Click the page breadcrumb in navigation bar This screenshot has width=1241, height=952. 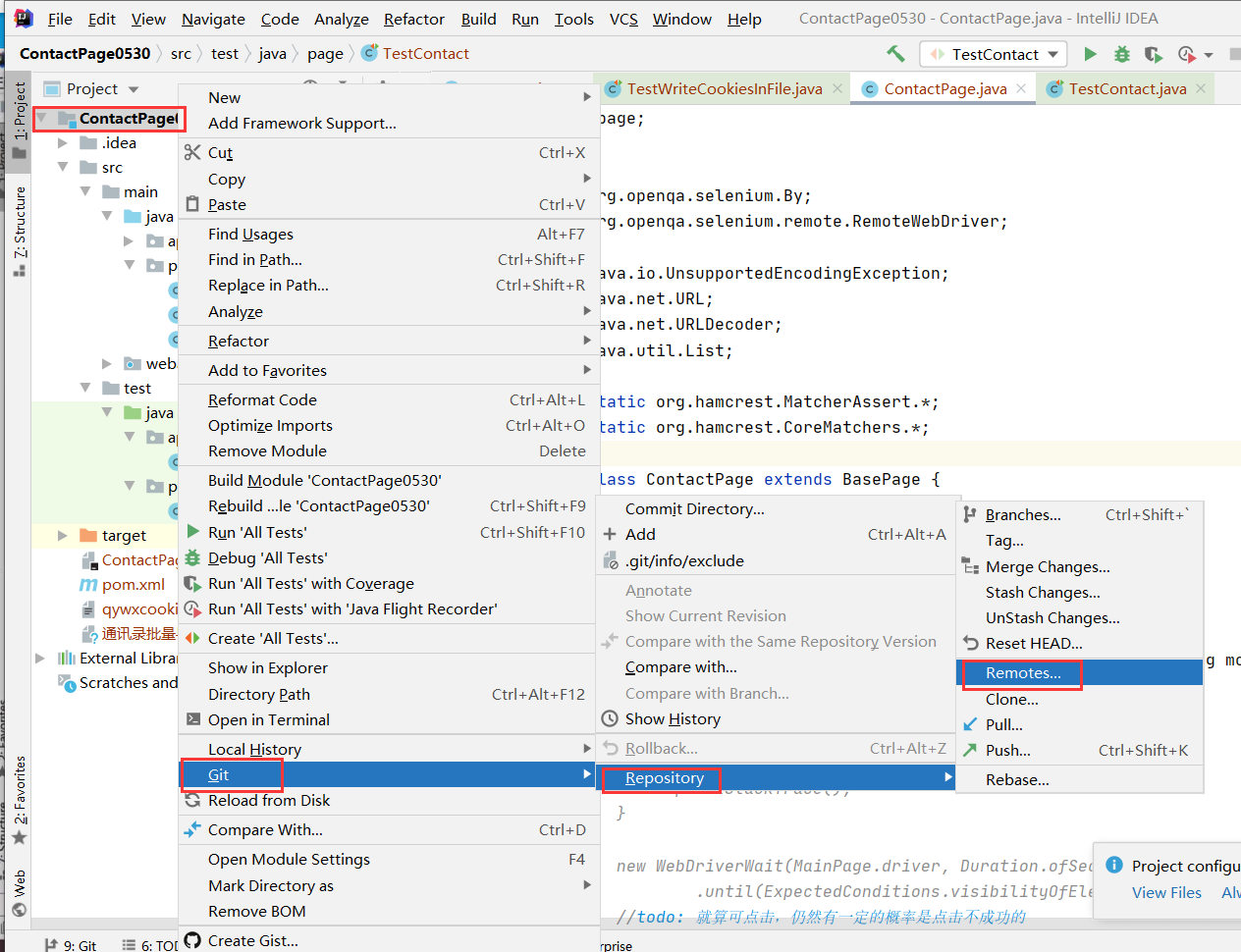[325, 54]
